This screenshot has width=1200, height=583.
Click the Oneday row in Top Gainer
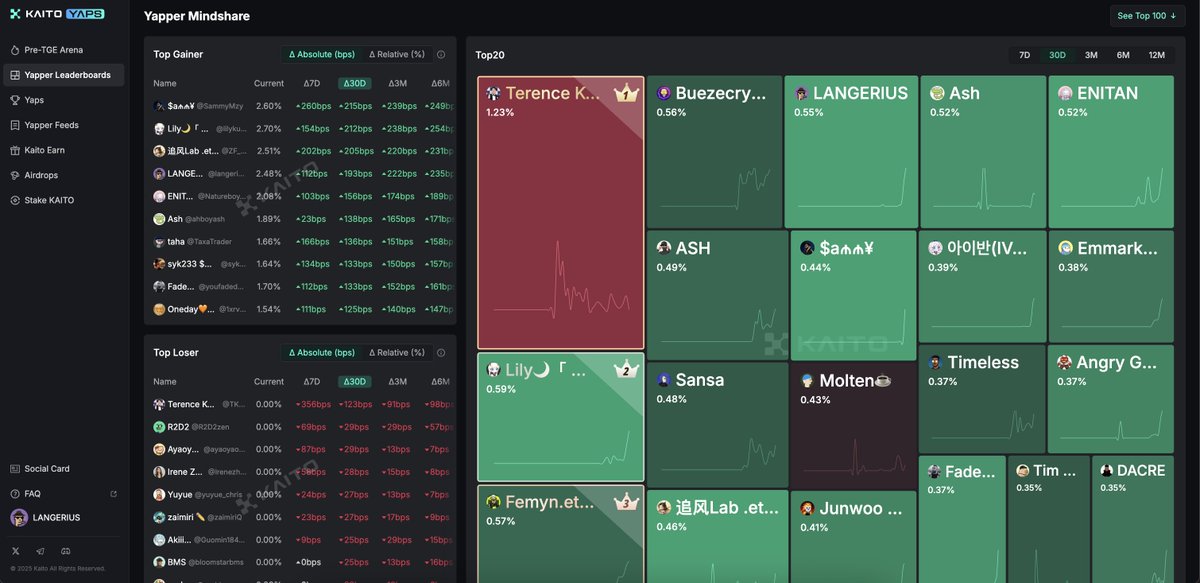click(x=301, y=310)
